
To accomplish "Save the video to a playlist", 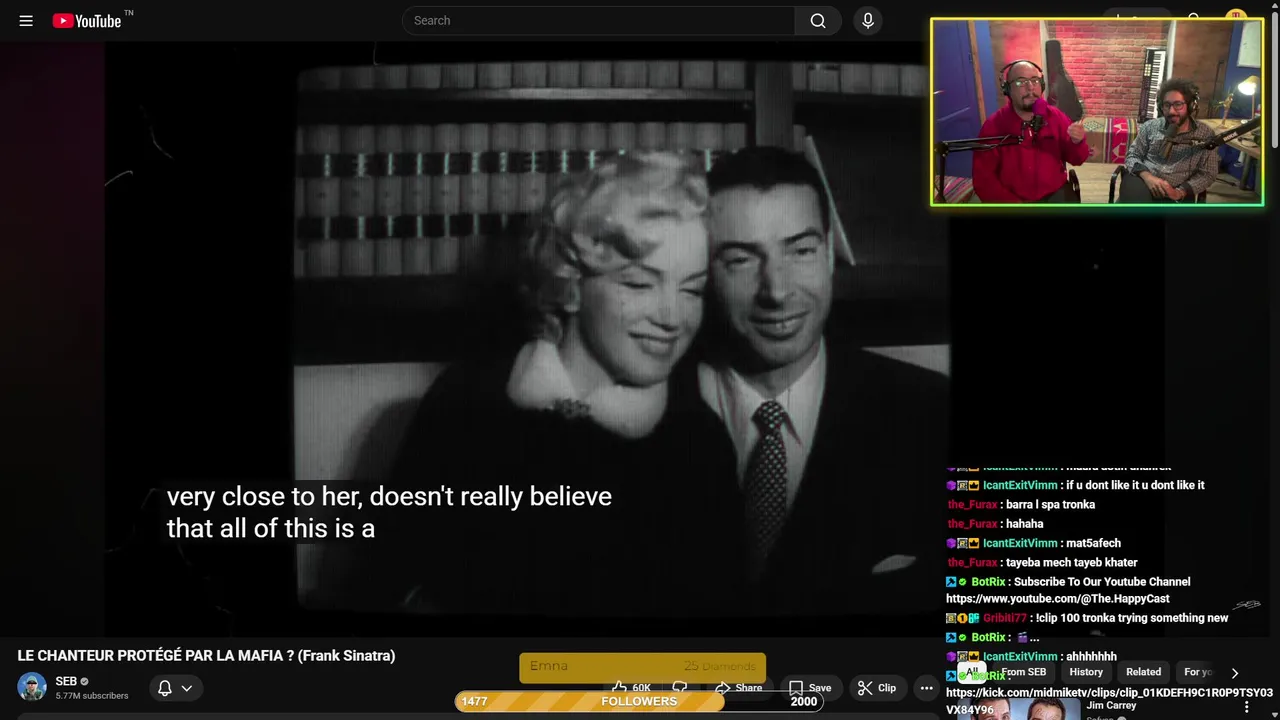I will click(x=809, y=688).
